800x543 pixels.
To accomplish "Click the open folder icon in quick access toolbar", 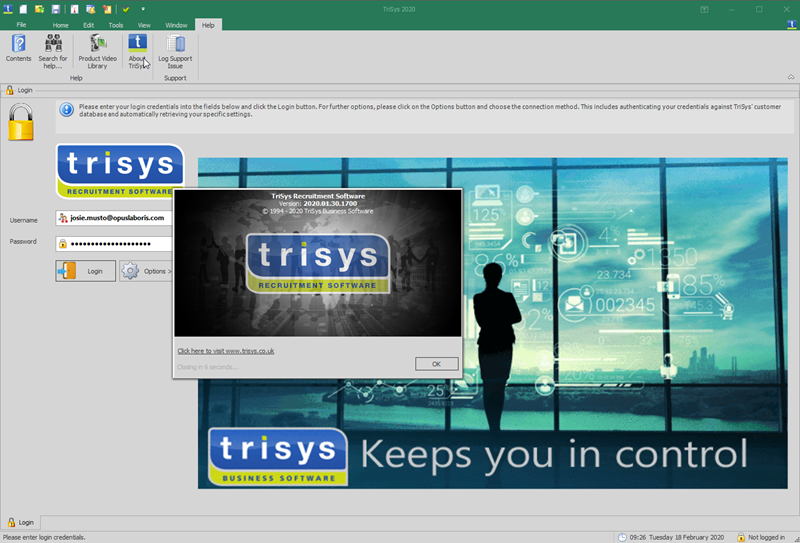I will pos(39,9).
